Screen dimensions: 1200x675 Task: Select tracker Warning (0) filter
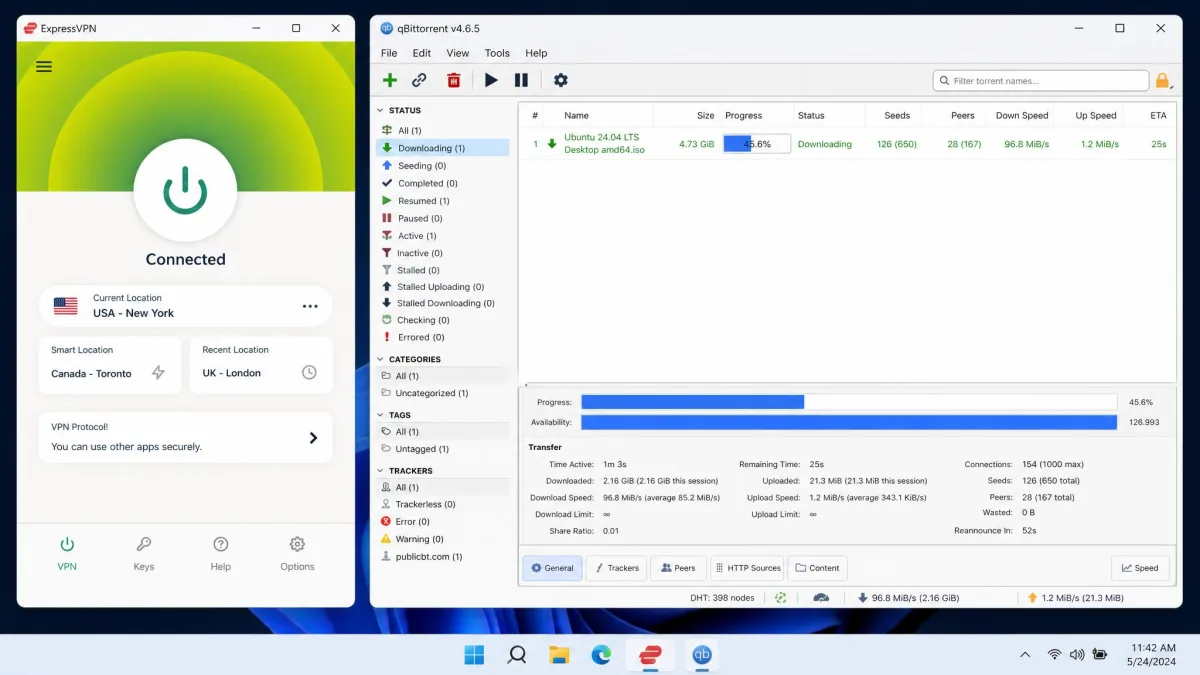click(442, 539)
